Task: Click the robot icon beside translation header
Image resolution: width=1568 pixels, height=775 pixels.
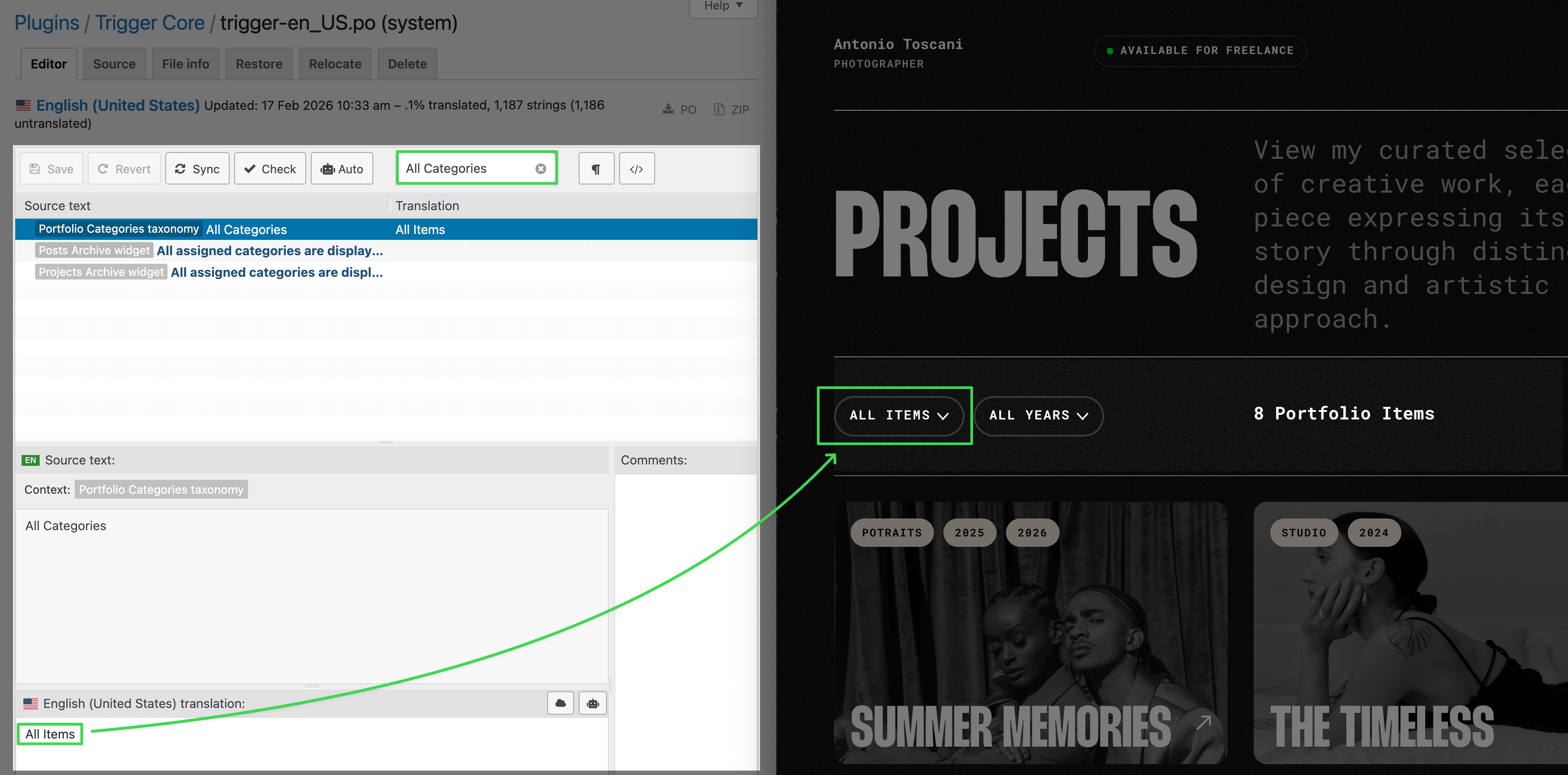Action: click(593, 703)
